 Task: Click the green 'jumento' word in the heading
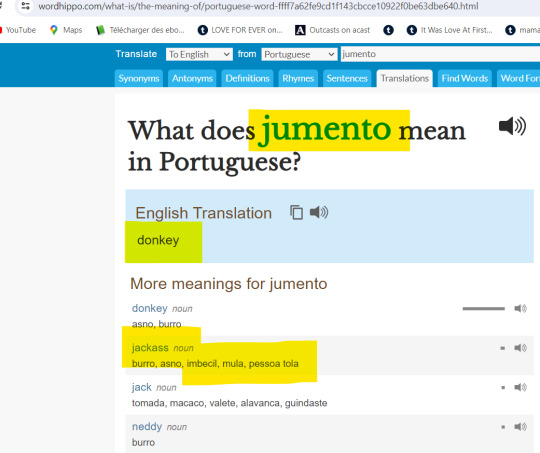click(x=326, y=129)
